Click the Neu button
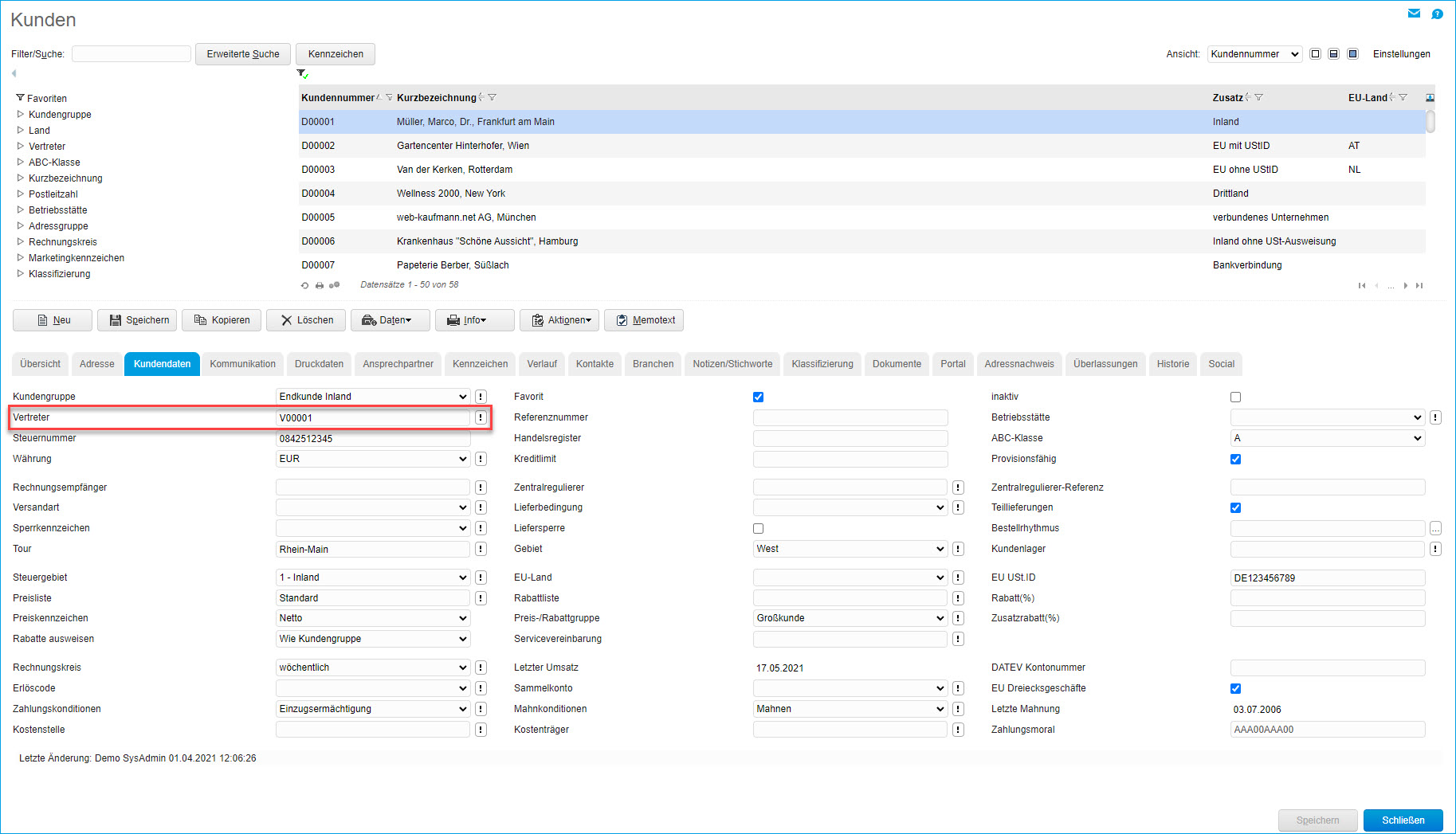The height and width of the screenshot is (834, 1456). point(53,320)
